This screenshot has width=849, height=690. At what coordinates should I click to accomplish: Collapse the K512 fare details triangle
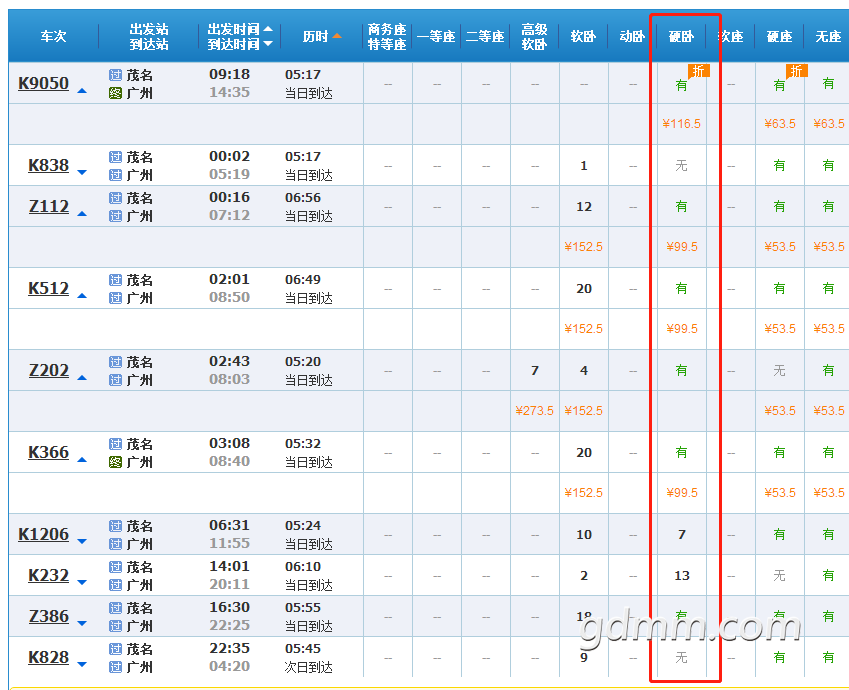(82, 296)
